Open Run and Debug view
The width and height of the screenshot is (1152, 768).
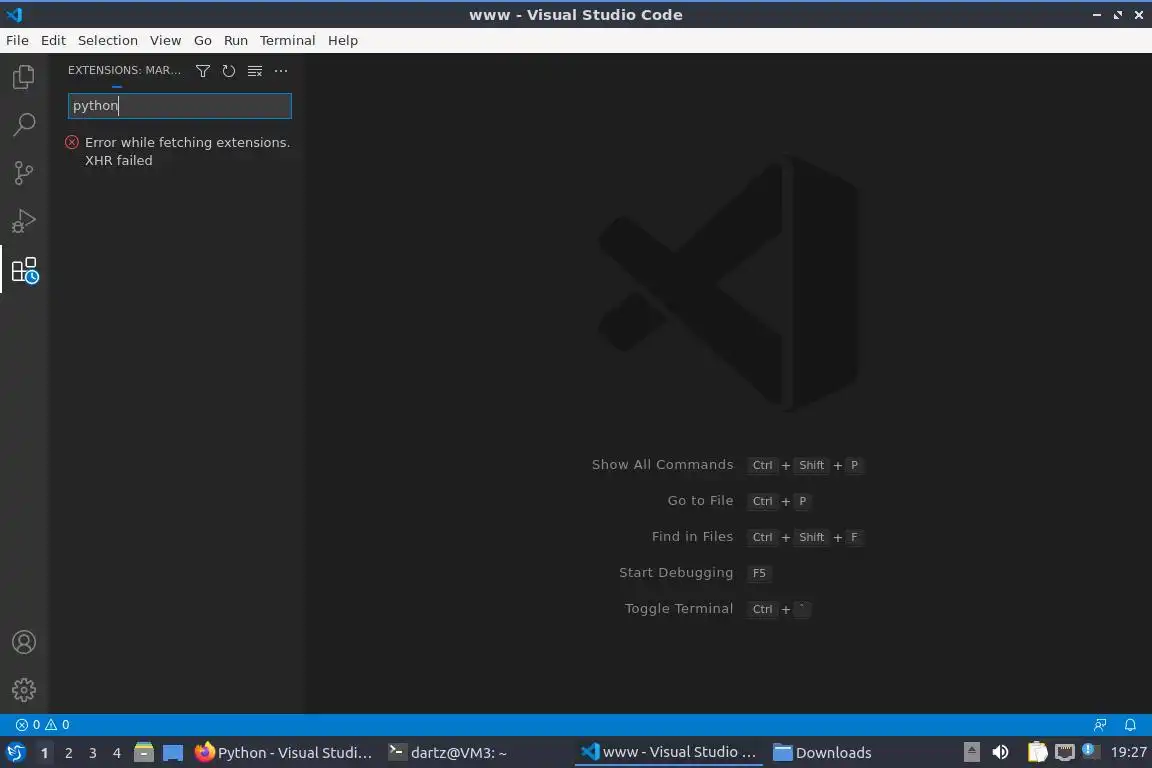coord(24,221)
